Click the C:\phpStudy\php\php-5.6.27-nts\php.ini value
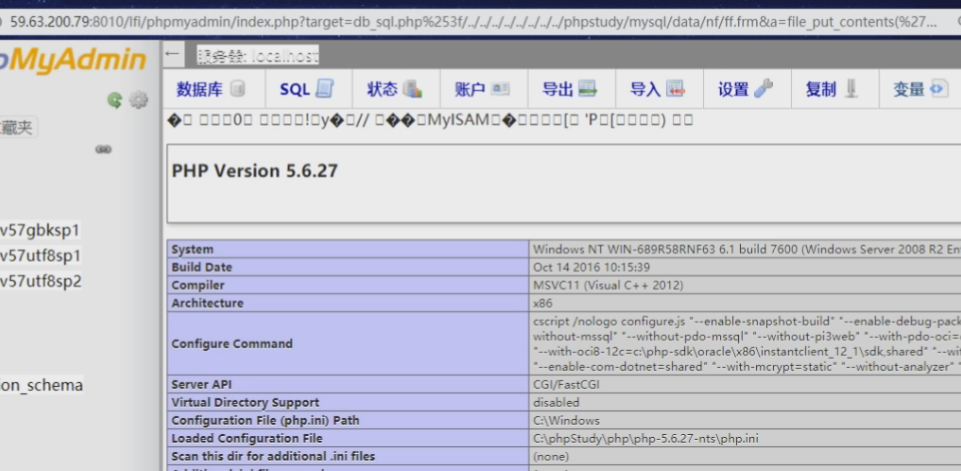This screenshot has height=471, width=961. [646, 438]
